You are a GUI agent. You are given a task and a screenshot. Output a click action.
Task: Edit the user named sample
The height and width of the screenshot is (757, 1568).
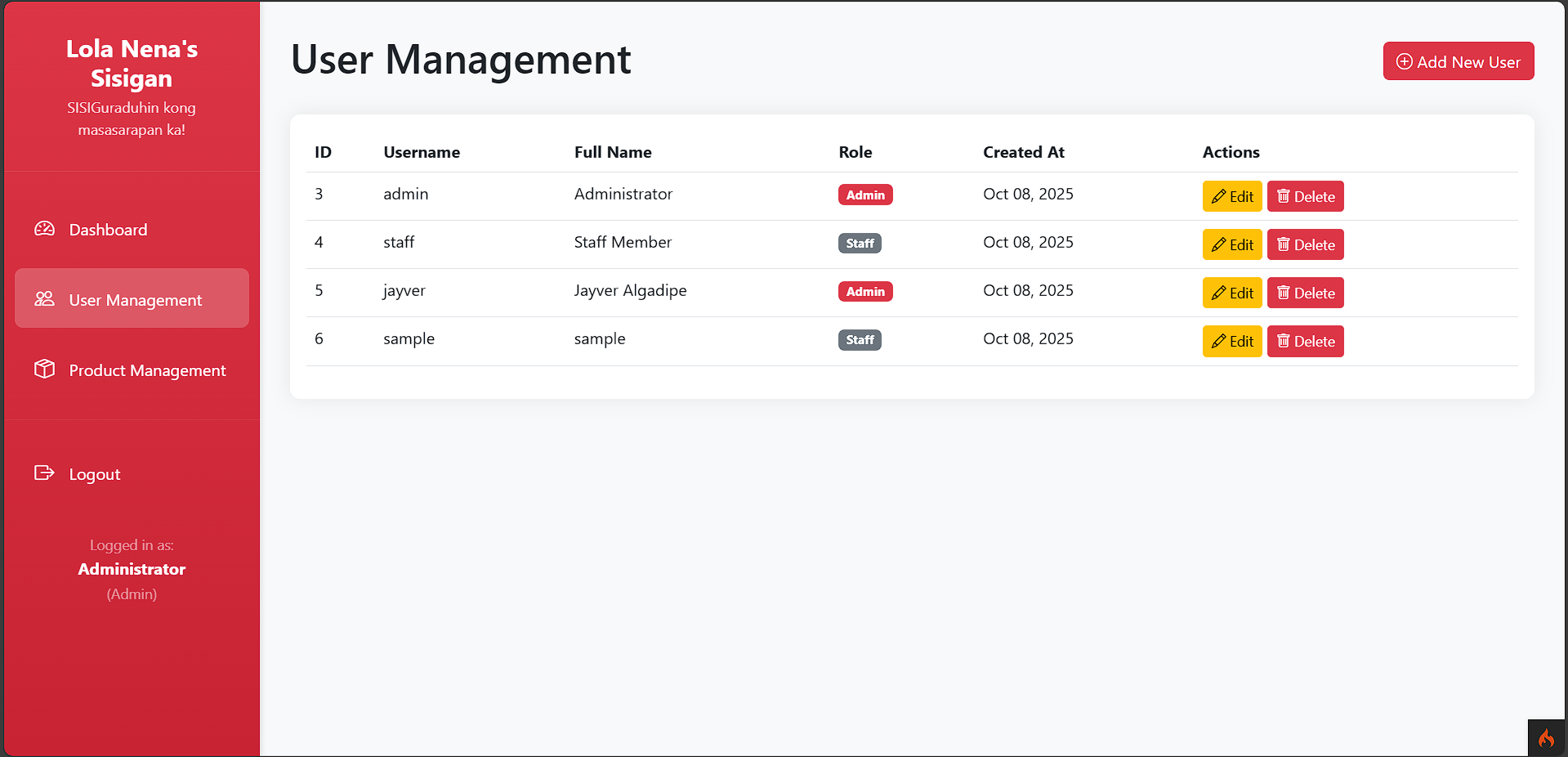(x=1231, y=341)
